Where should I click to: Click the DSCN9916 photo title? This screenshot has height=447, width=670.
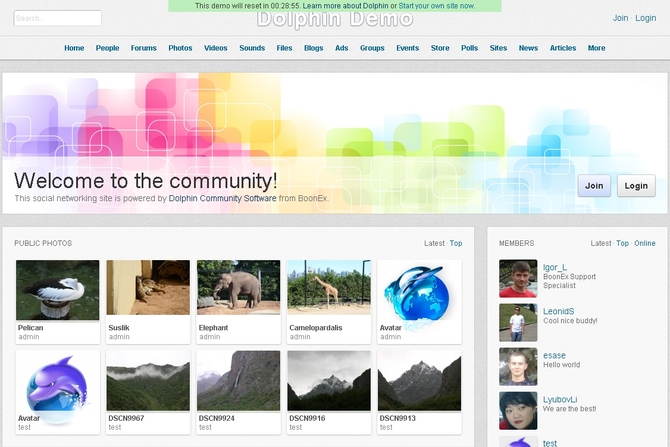[x=307, y=418]
